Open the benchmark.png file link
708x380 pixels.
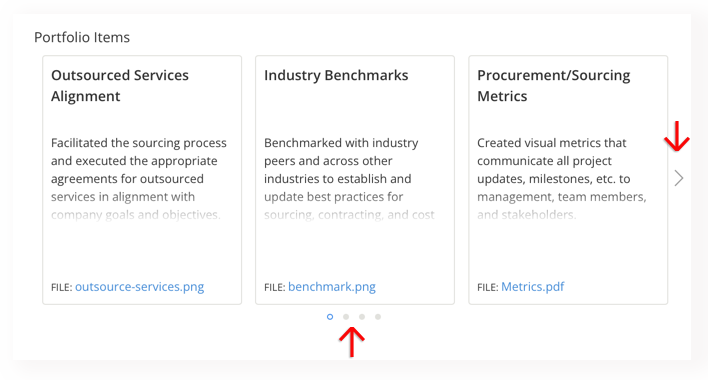click(332, 287)
